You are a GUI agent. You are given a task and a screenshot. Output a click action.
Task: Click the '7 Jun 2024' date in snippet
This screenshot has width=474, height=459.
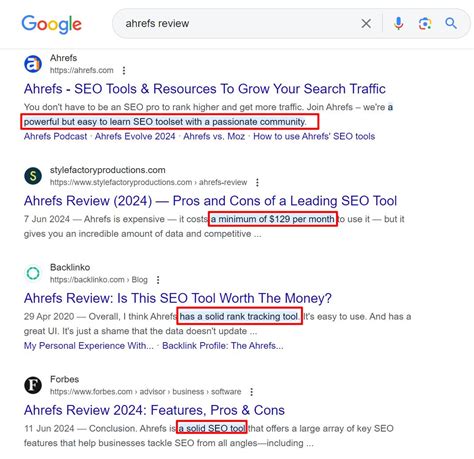[47, 219]
